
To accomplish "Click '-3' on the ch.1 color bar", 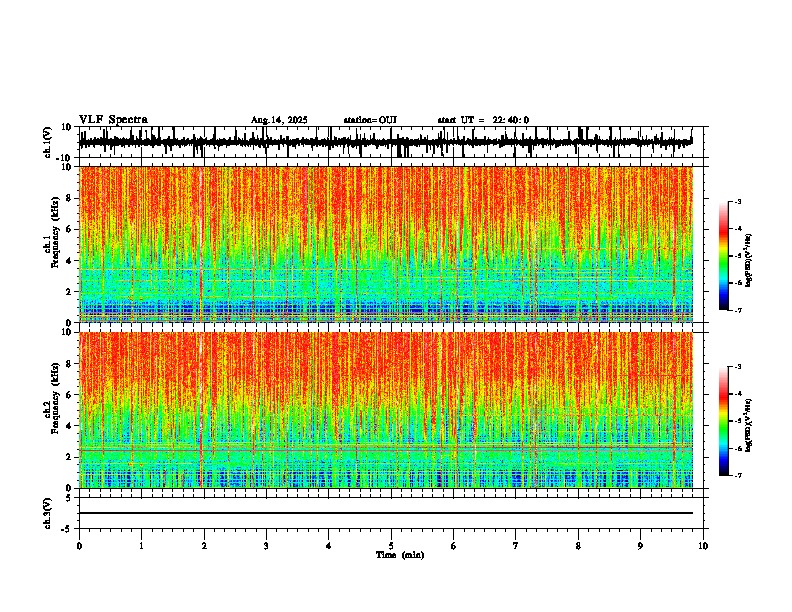I will (x=737, y=201).
